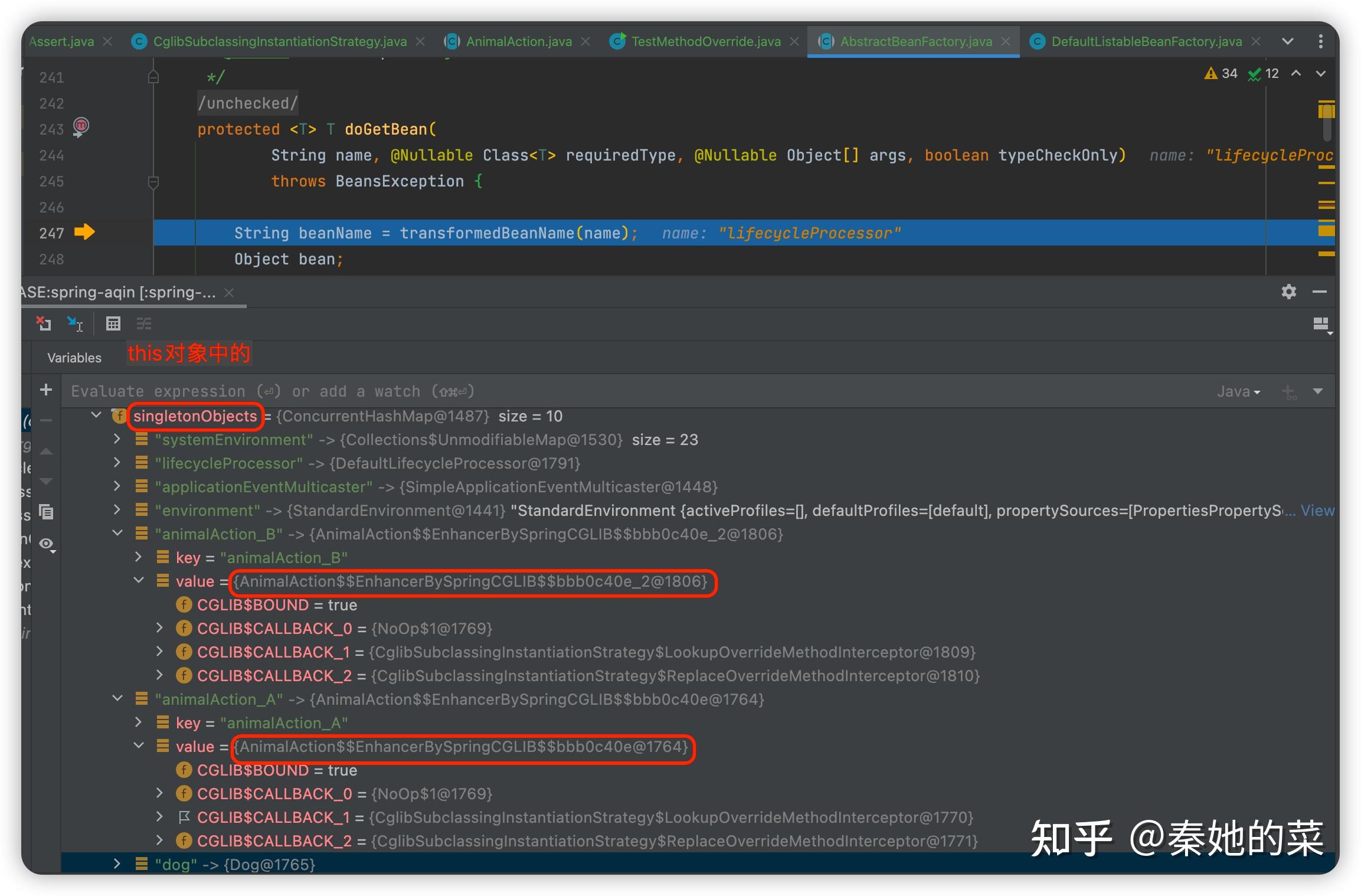Collapse the "animalAction_B" entry
The image size is (1361, 896).
click(x=117, y=533)
